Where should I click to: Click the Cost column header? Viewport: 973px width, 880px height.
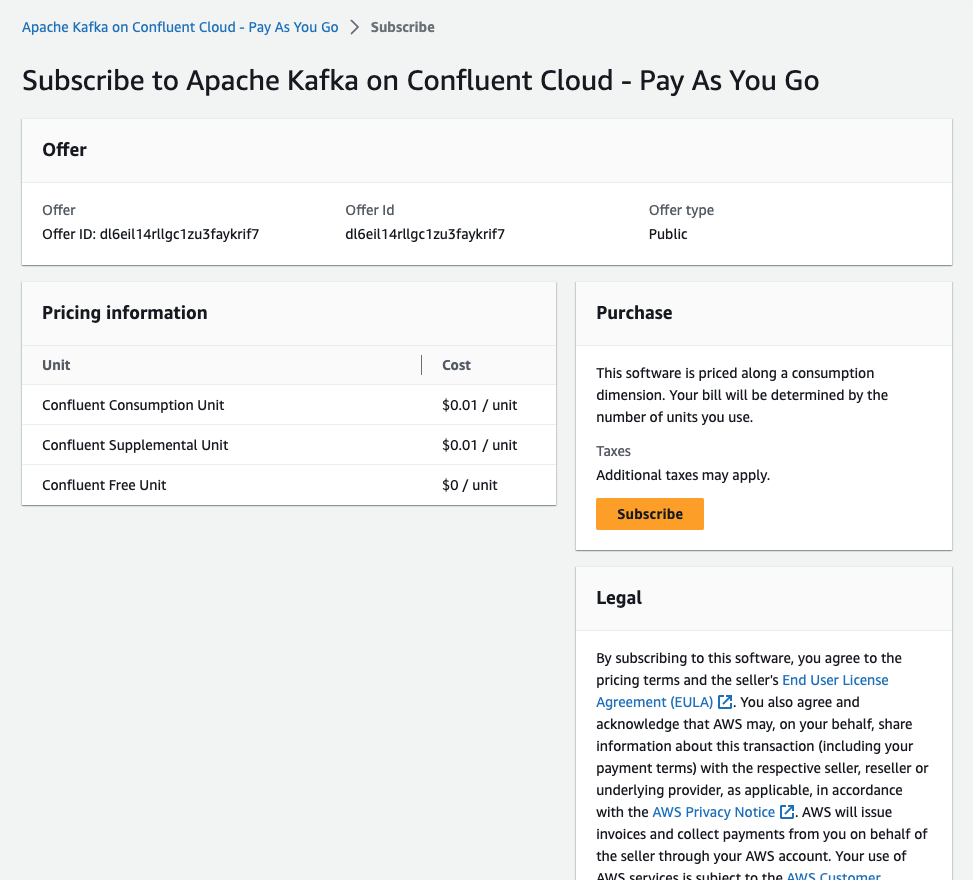coord(456,365)
